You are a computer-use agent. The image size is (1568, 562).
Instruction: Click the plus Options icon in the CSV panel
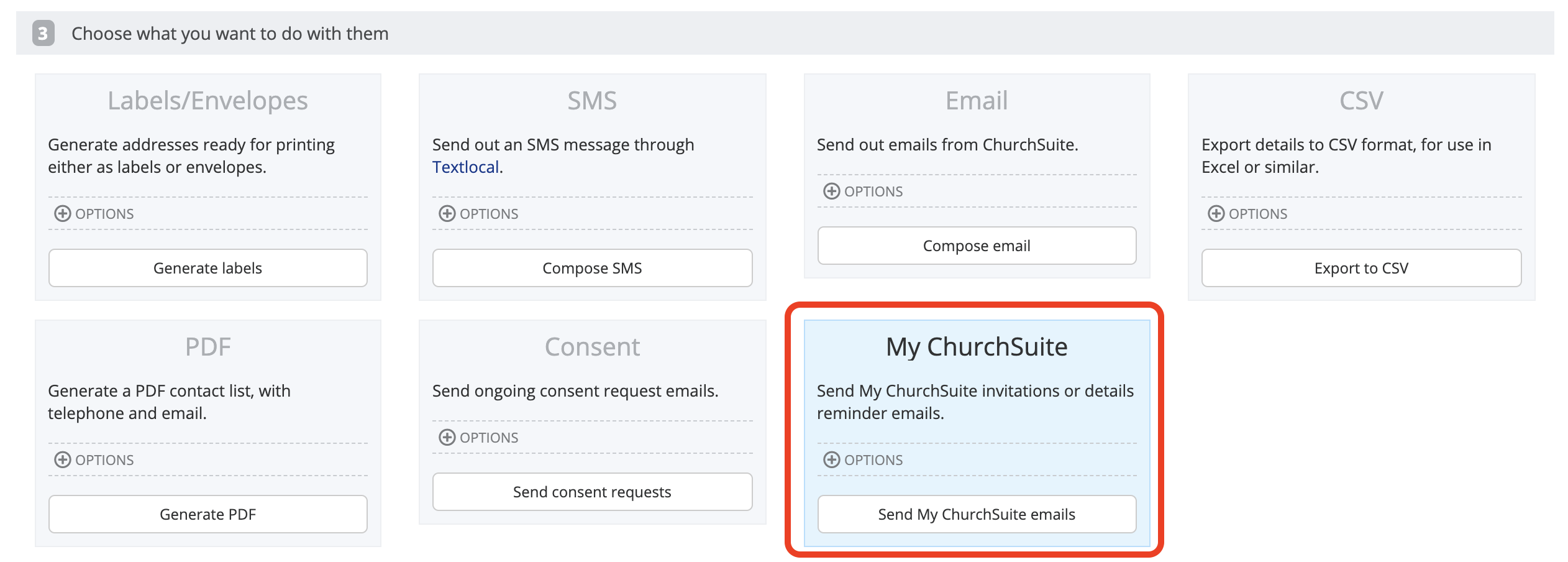[1216, 213]
